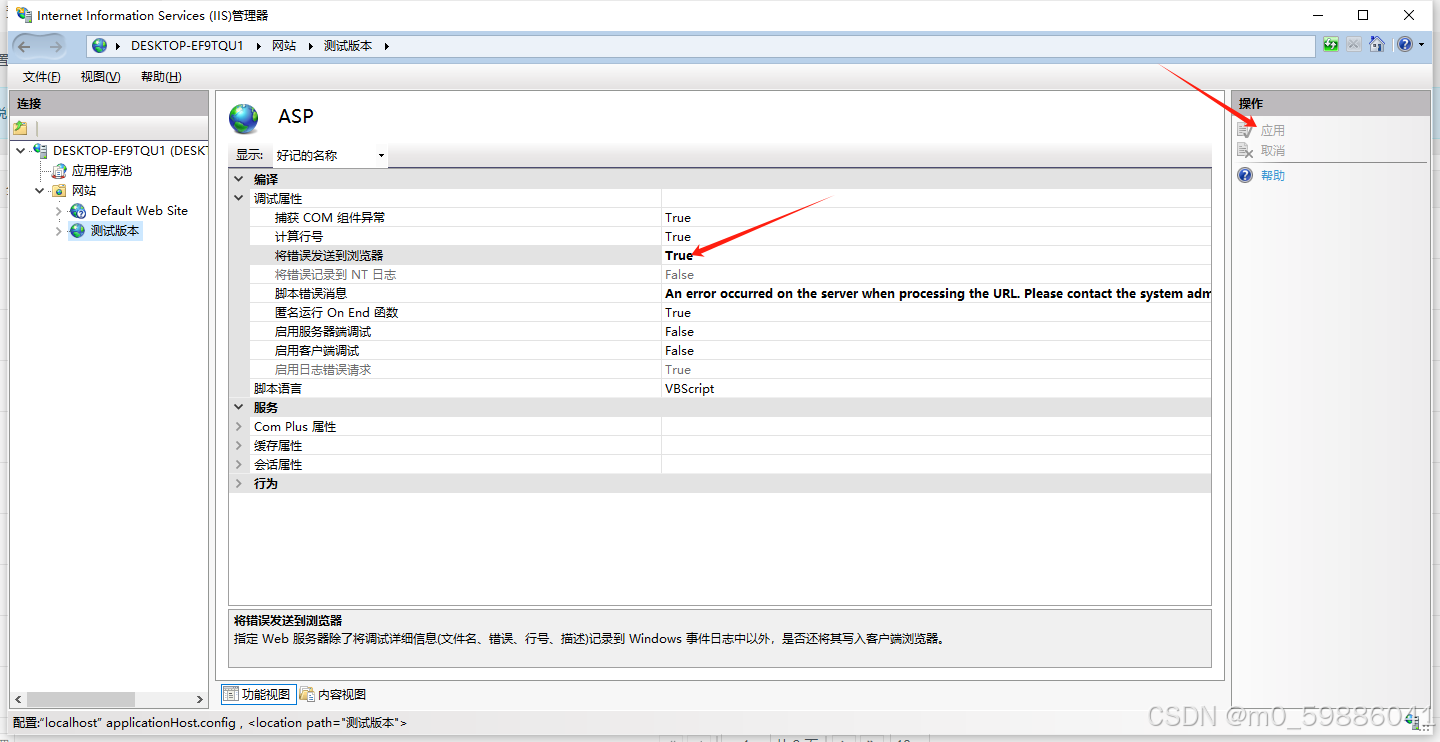Screen dimensions: 1440x742
Task: Click the connection folder icon under 连接
Action: tap(20, 127)
